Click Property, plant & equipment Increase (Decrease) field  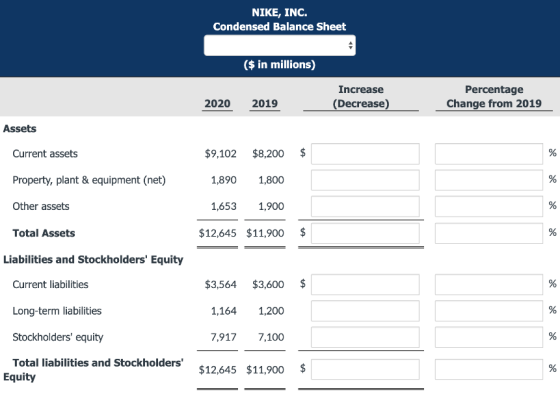[x=365, y=180]
